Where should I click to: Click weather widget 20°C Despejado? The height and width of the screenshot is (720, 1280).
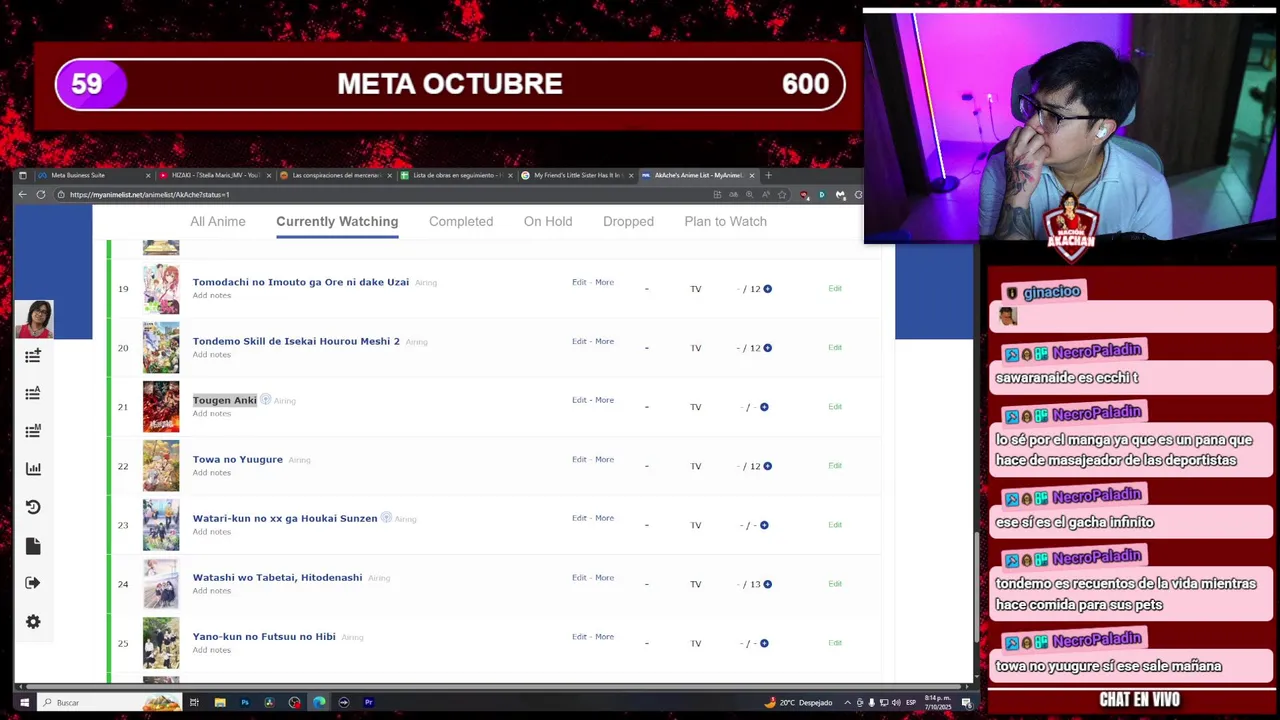point(800,702)
